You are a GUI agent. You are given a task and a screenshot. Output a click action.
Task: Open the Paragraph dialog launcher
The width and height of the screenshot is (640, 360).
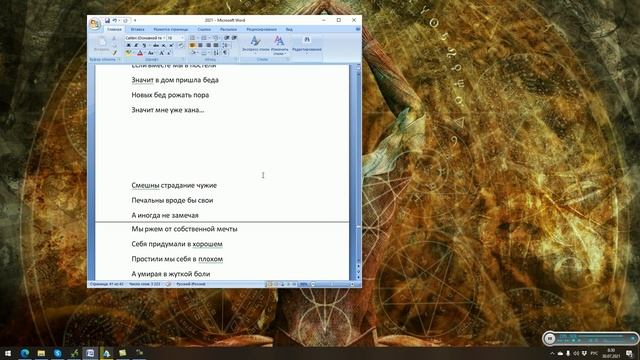pyautogui.click(x=236, y=59)
